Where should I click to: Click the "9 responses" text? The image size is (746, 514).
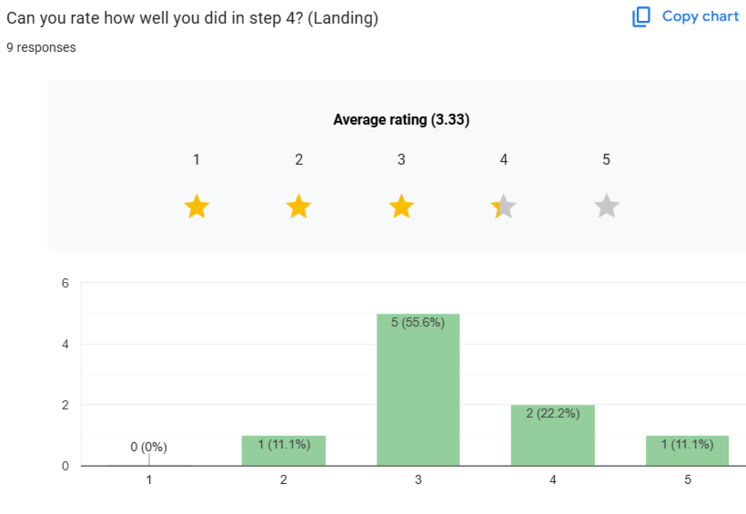[x=41, y=47]
